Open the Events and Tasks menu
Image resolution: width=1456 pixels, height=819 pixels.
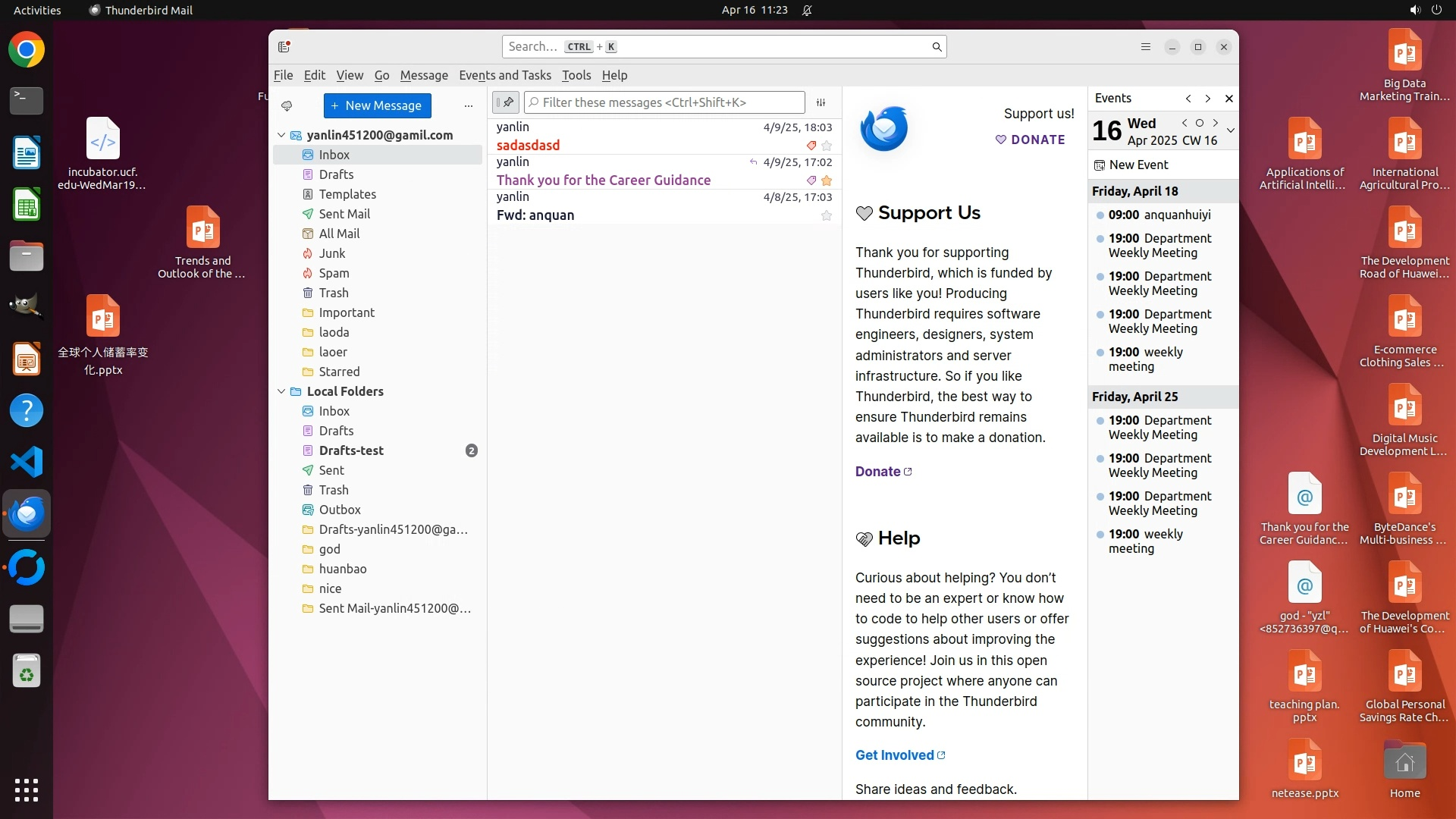(504, 75)
